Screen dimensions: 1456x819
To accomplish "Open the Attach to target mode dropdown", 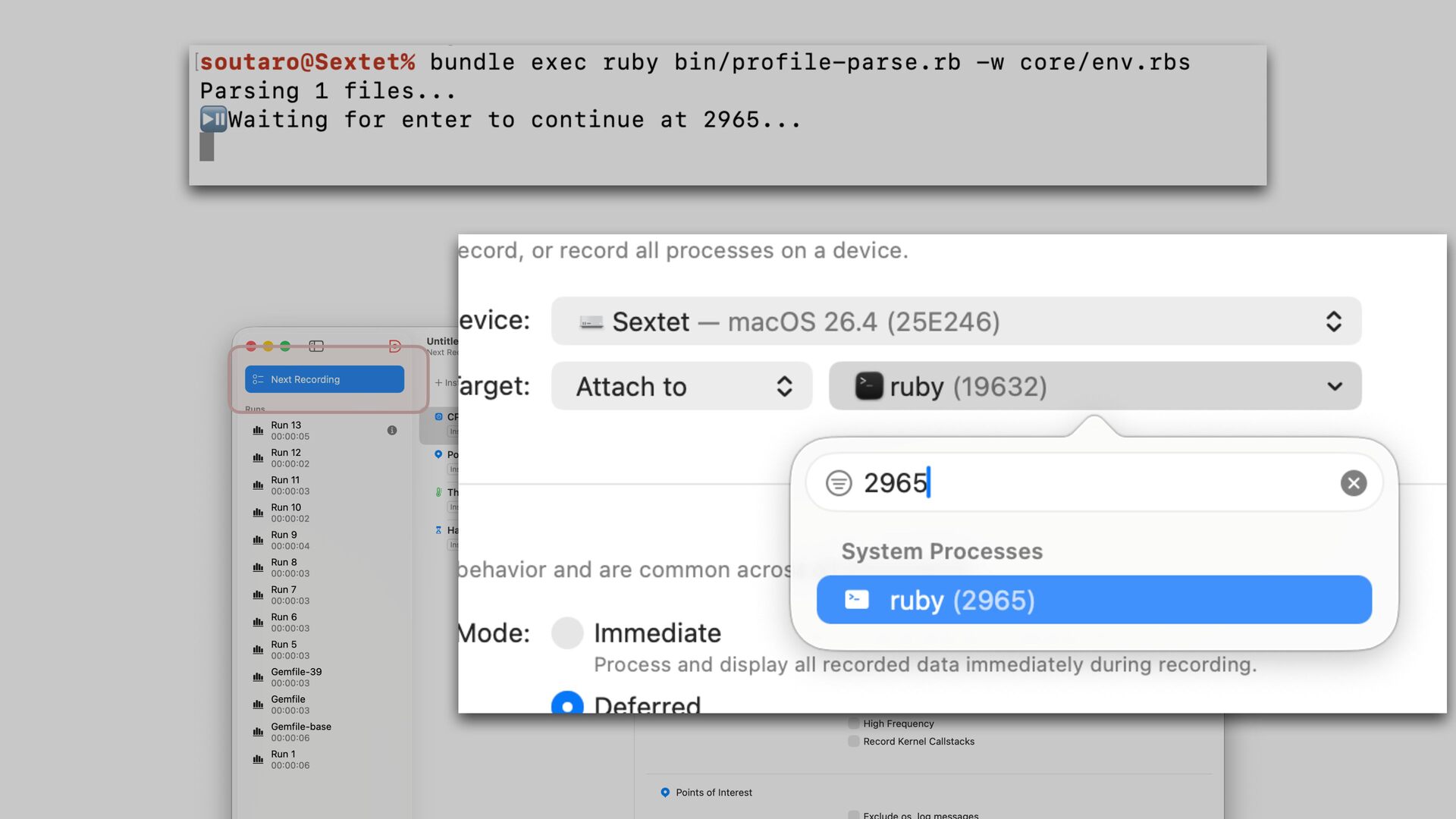I will click(681, 387).
